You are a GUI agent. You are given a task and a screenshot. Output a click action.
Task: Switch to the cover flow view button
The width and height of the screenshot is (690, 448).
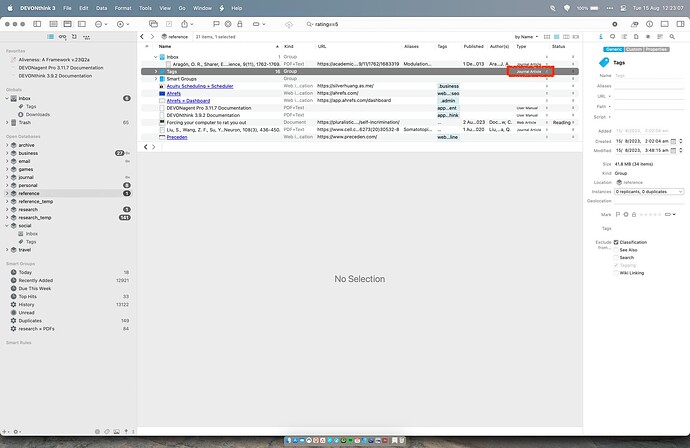(576, 37)
